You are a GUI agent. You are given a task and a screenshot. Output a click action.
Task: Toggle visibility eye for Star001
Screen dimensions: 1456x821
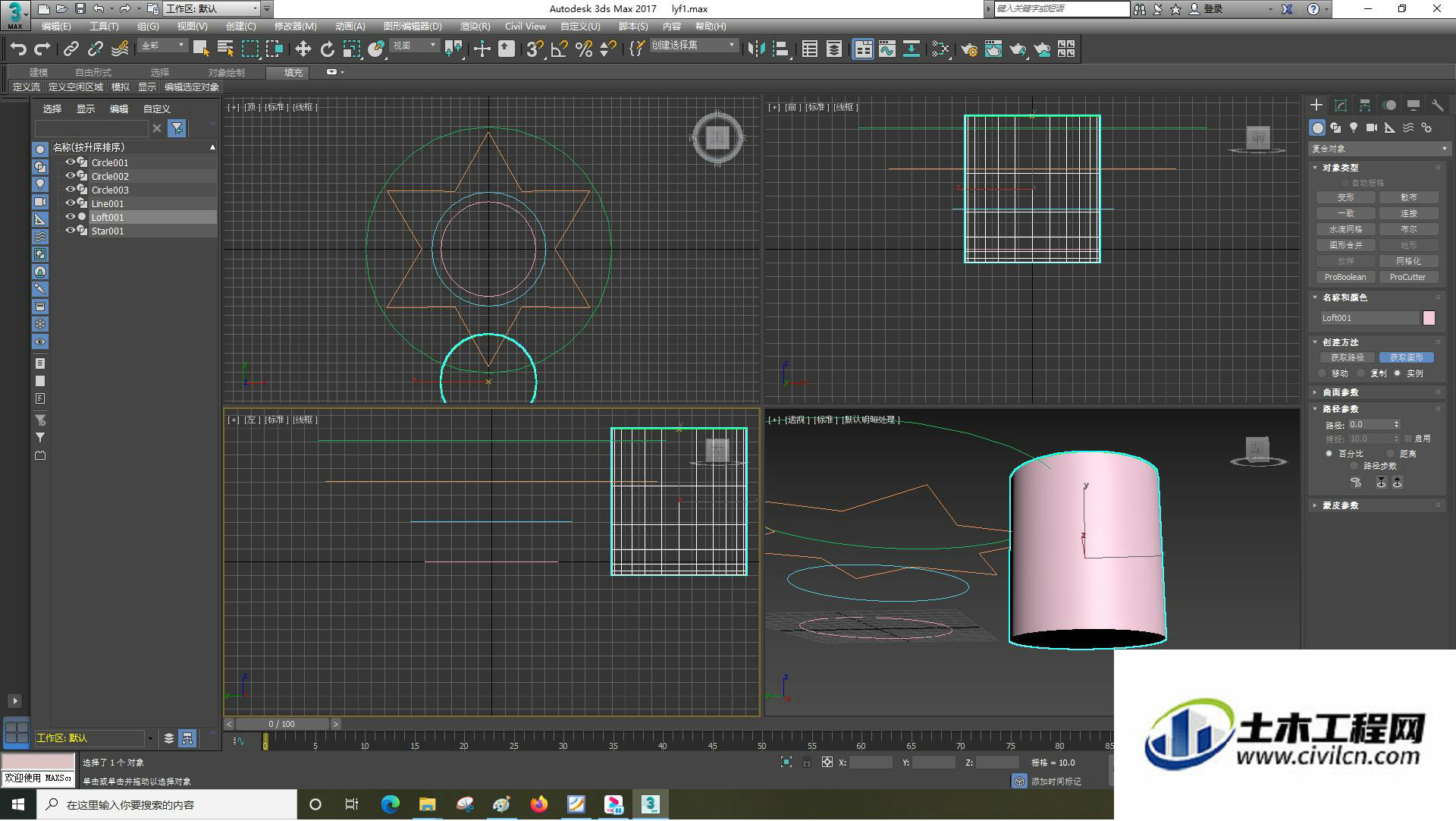tap(70, 231)
